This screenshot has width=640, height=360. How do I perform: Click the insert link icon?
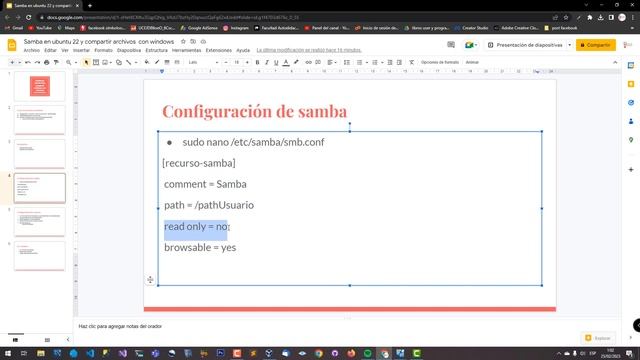309,62
